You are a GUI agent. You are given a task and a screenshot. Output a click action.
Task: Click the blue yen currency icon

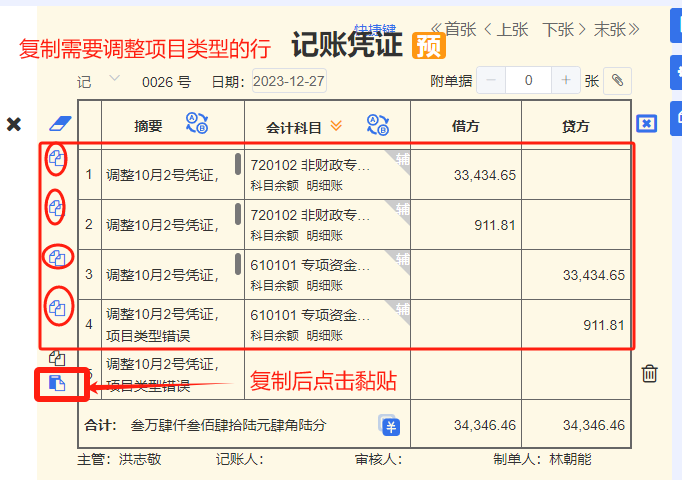click(390, 426)
